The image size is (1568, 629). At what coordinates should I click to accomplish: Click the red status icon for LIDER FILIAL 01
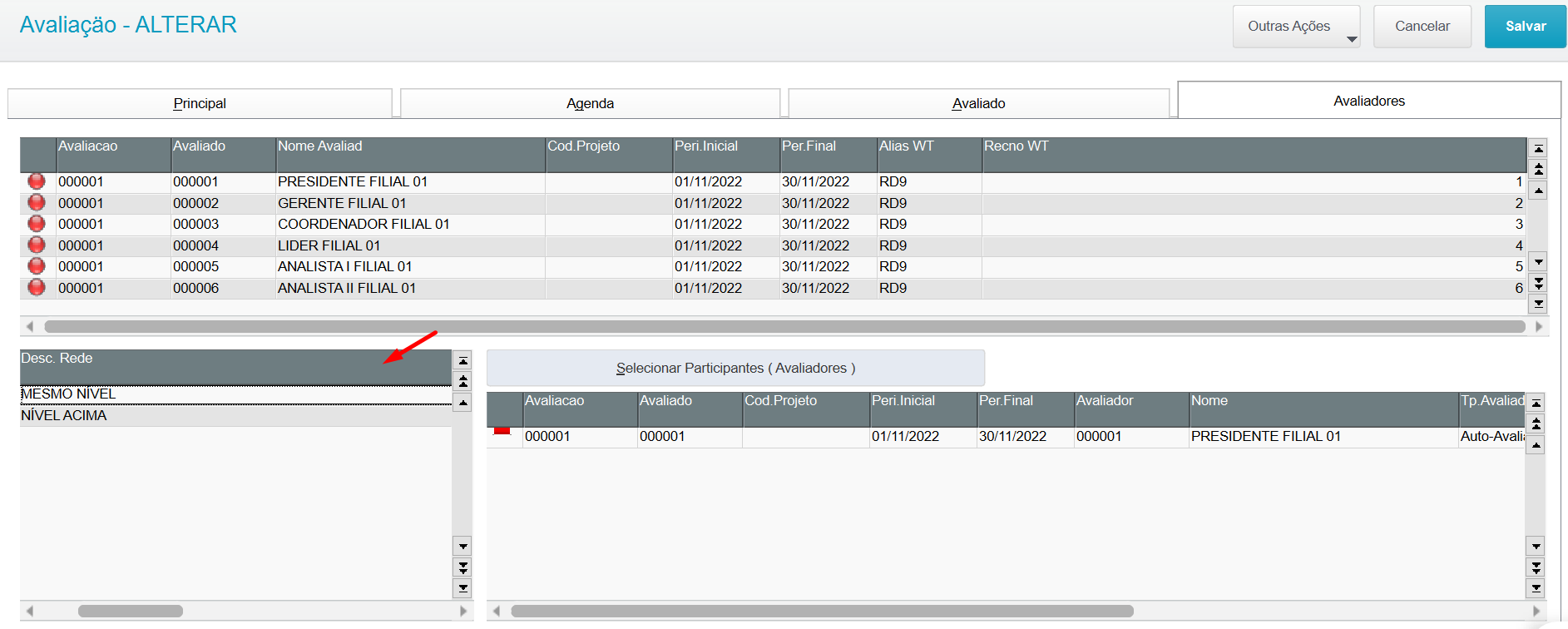point(37,245)
